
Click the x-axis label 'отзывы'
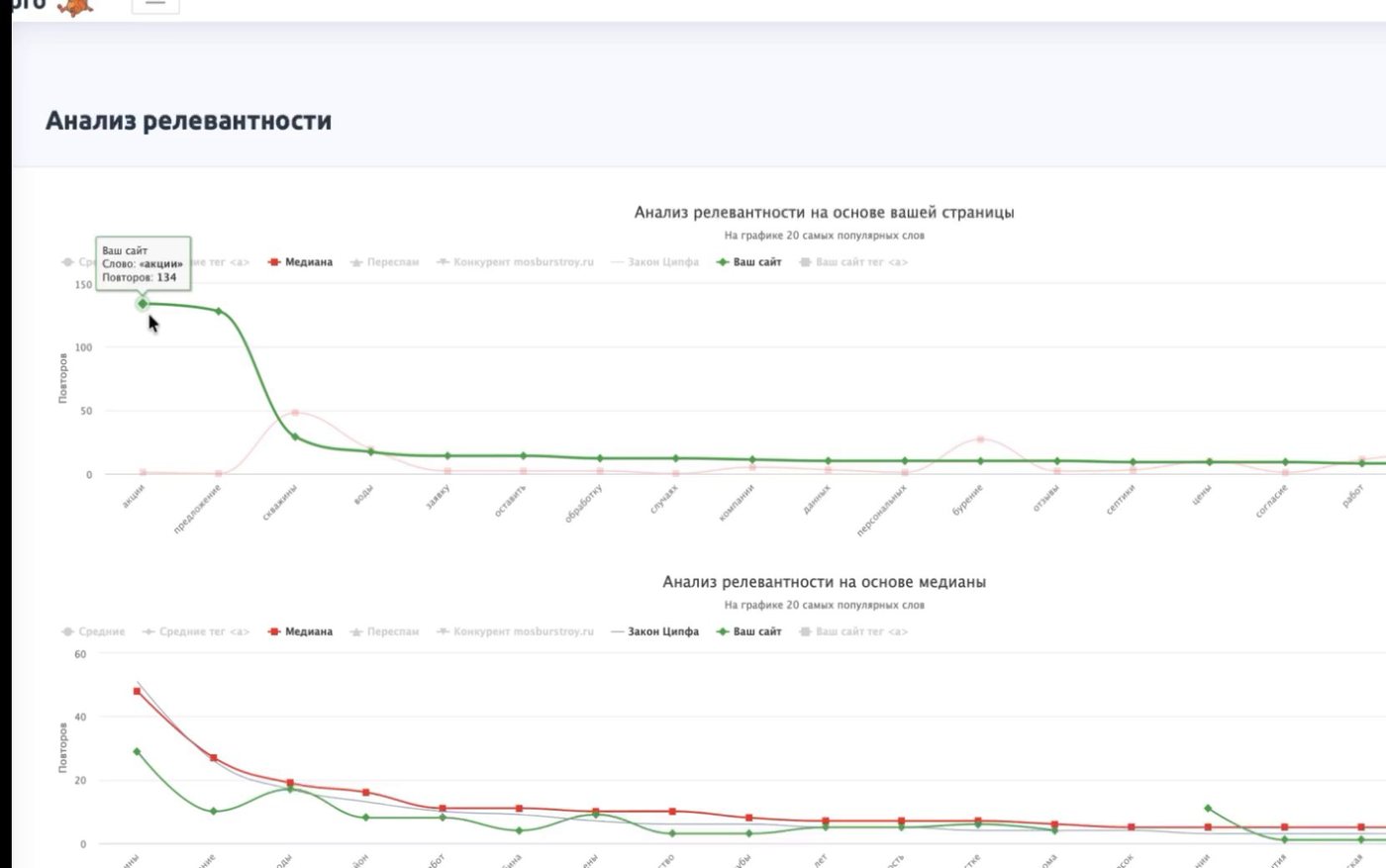[x=1045, y=499]
